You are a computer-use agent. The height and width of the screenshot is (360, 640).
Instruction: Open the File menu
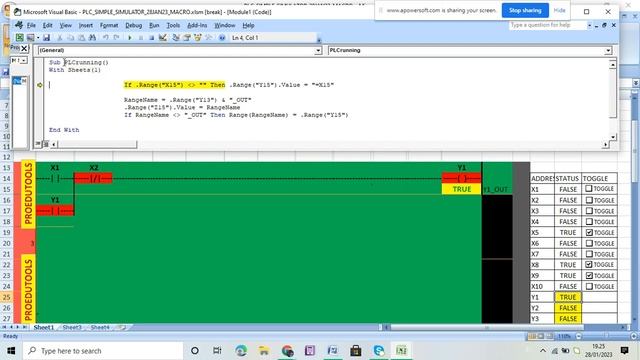(x=31, y=25)
